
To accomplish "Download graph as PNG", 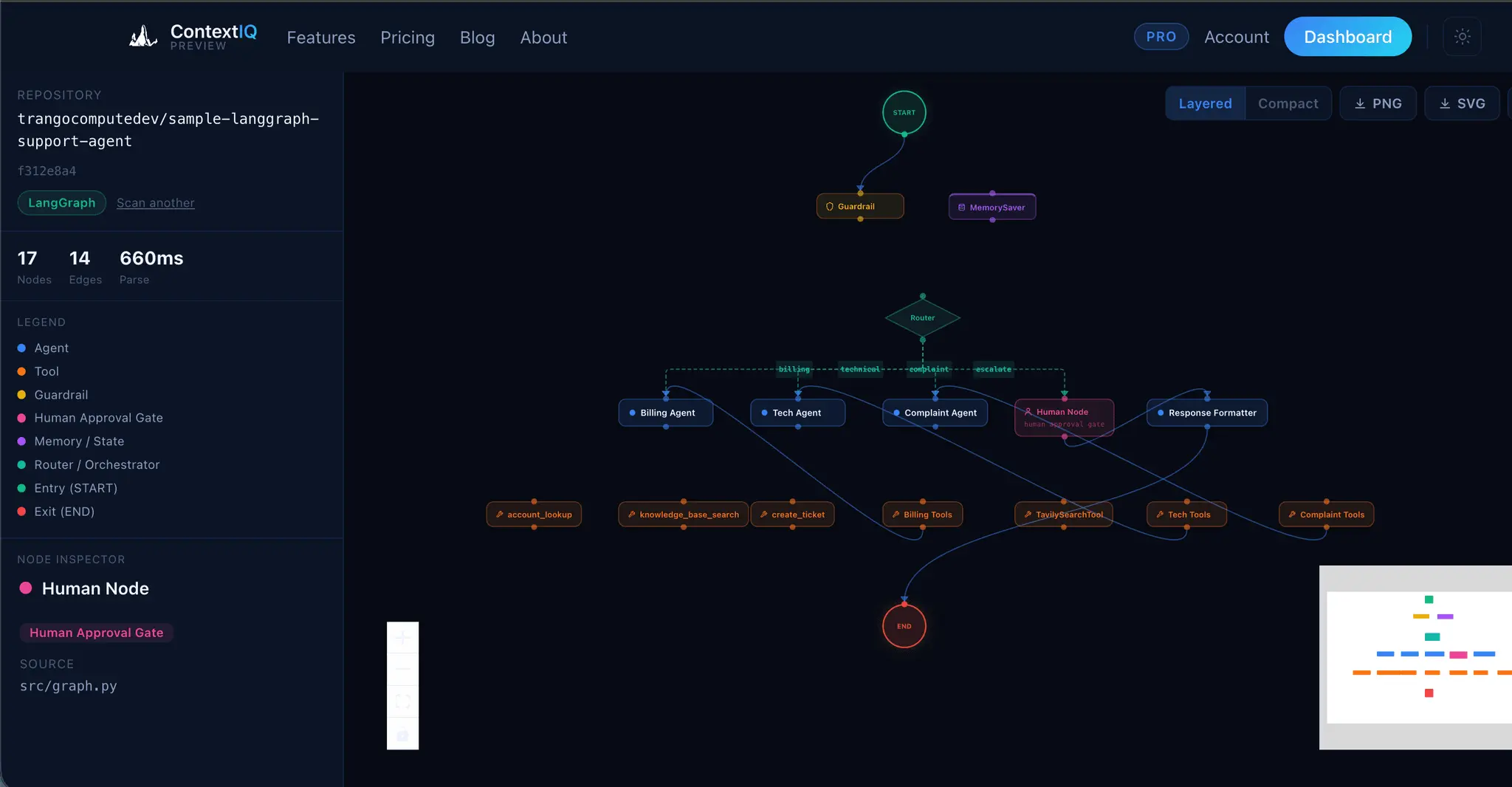I will [x=1378, y=103].
